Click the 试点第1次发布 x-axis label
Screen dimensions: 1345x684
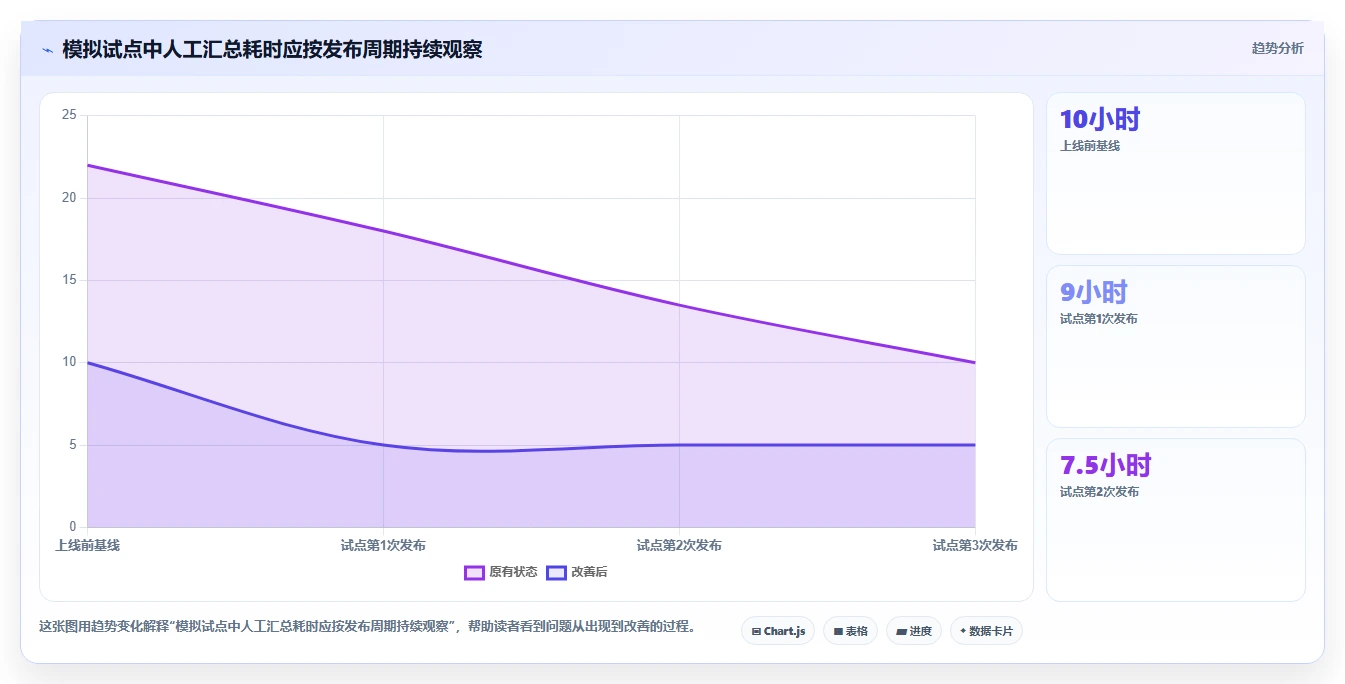[x=383, y=545]
